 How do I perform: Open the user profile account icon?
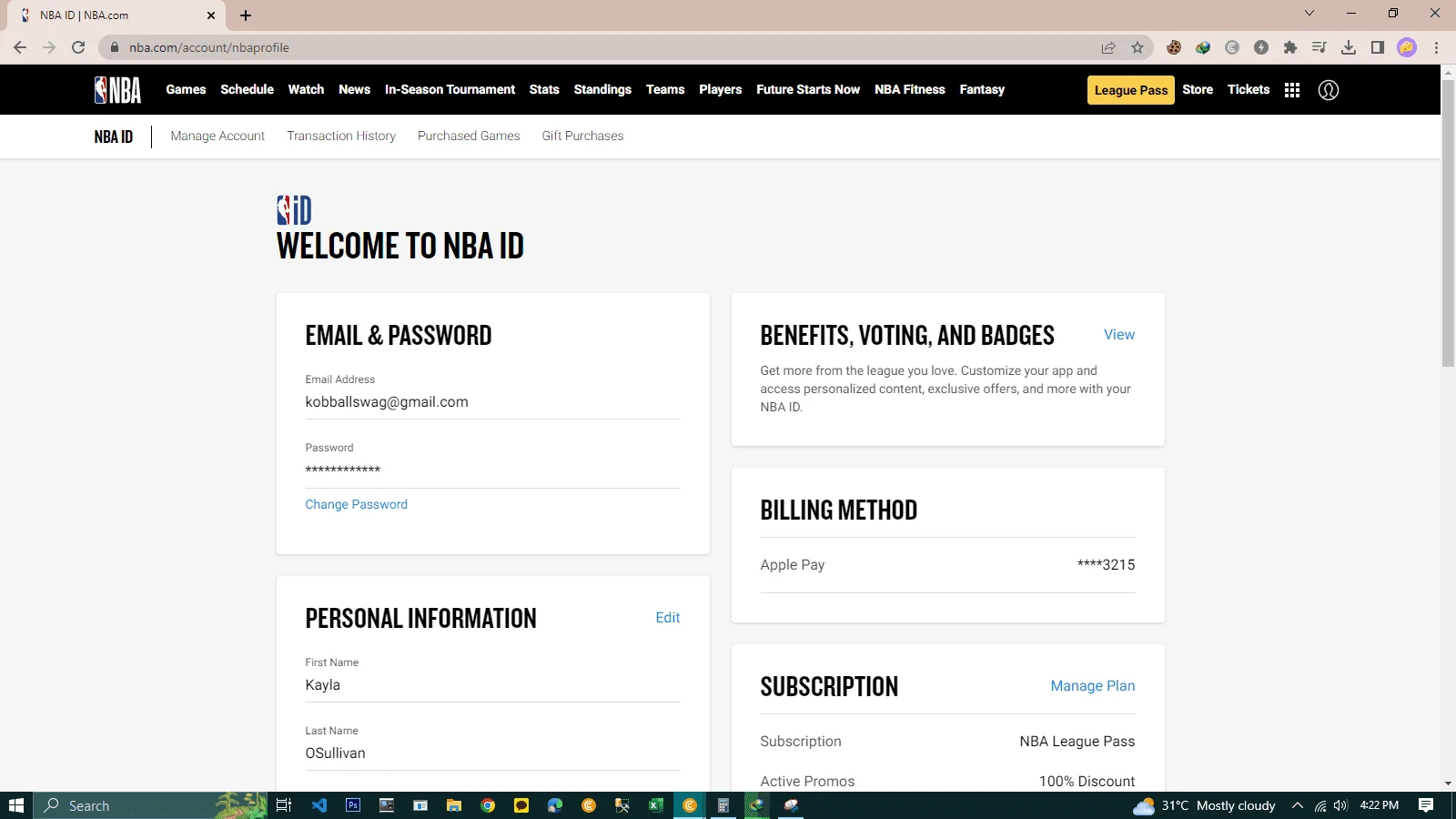(x=1329, y=90)
